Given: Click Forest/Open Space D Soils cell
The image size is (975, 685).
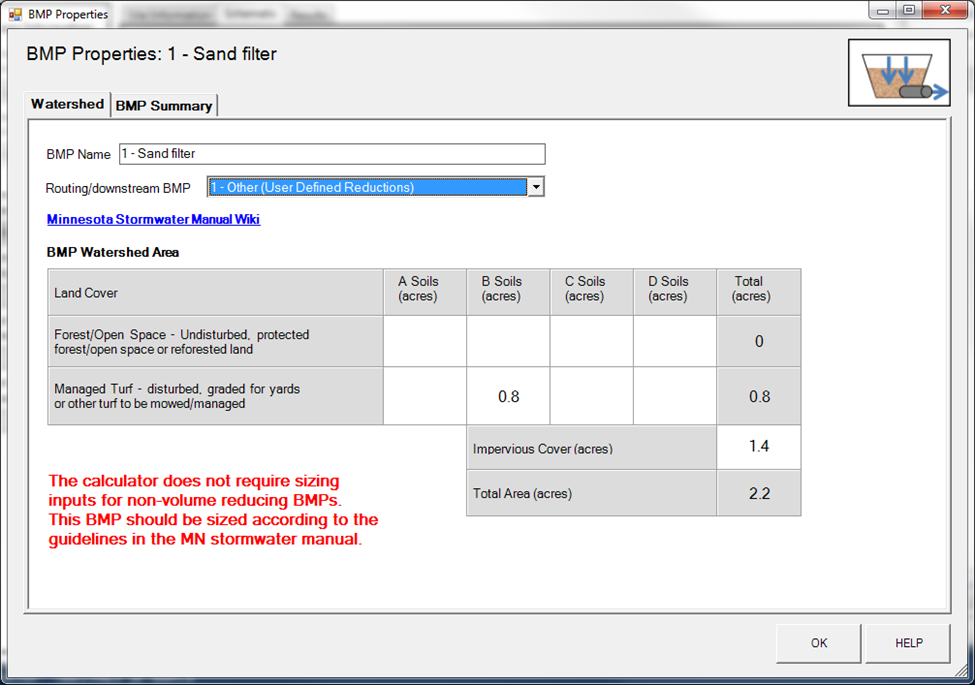Looking at the screenshot, I should pos(675,342).
